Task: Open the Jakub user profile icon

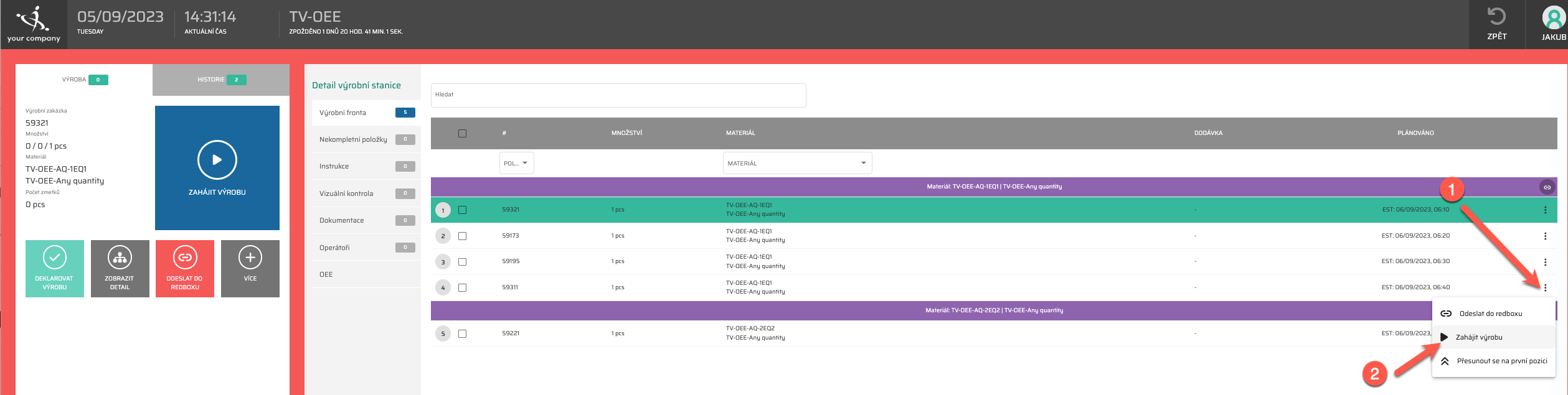Action: (x=1553, y=17)
